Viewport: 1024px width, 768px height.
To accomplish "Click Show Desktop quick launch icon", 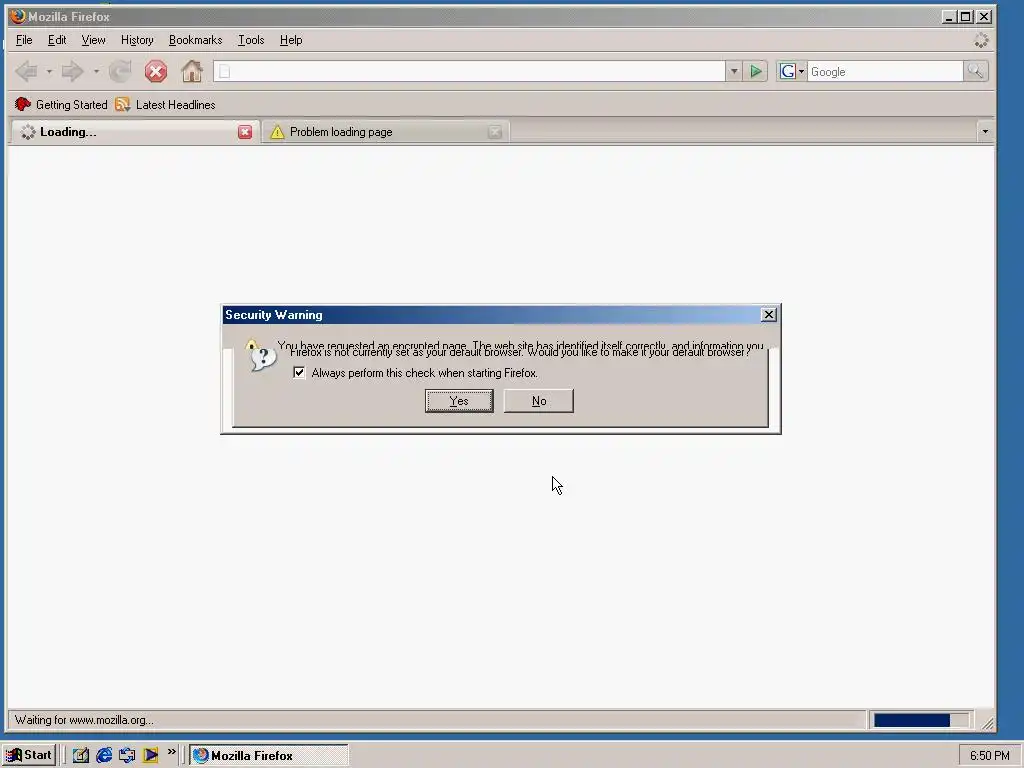I will pyautogui.click(x=80, y=755).
